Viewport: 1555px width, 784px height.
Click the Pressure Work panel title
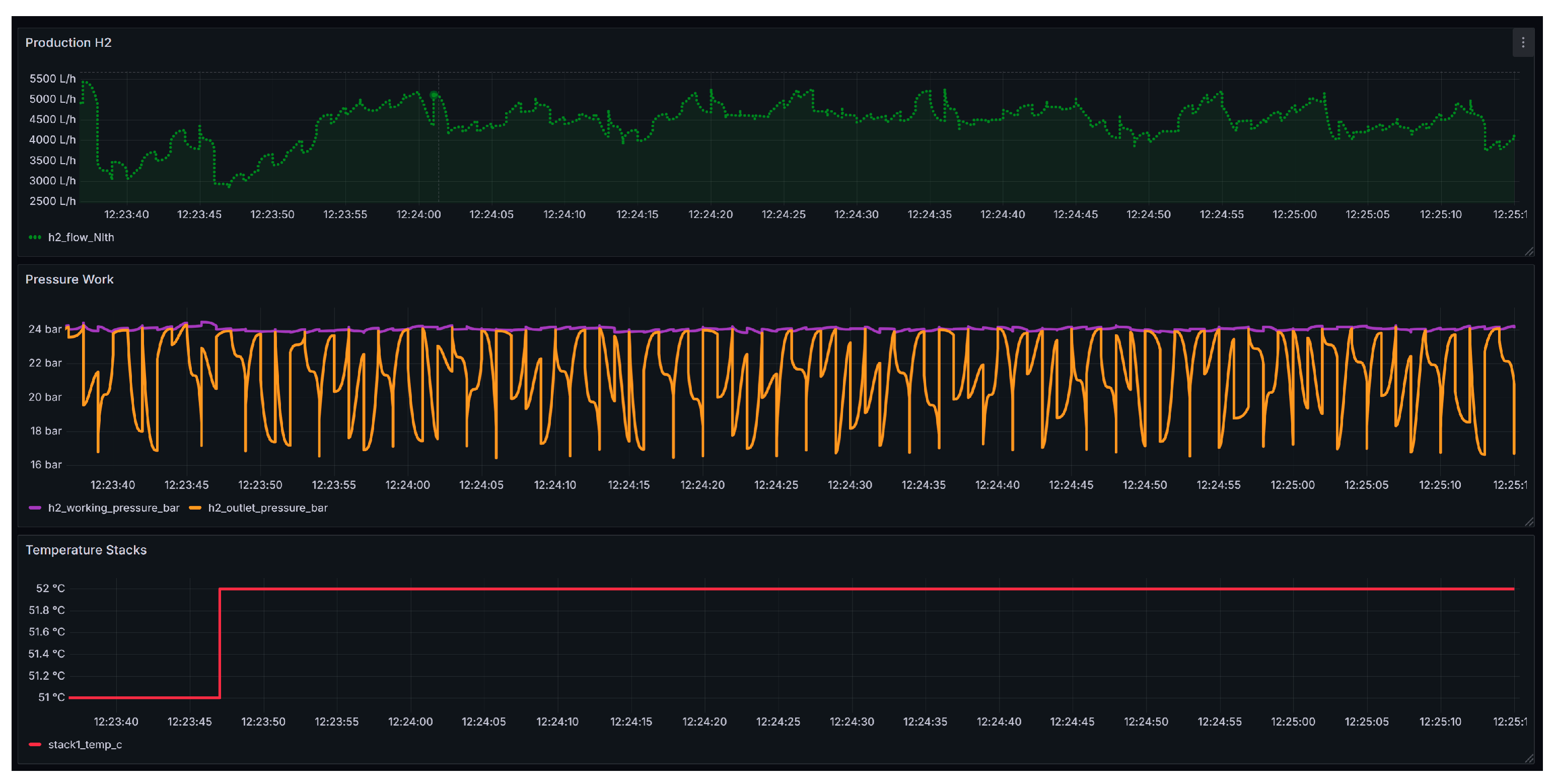coord(69,279)
